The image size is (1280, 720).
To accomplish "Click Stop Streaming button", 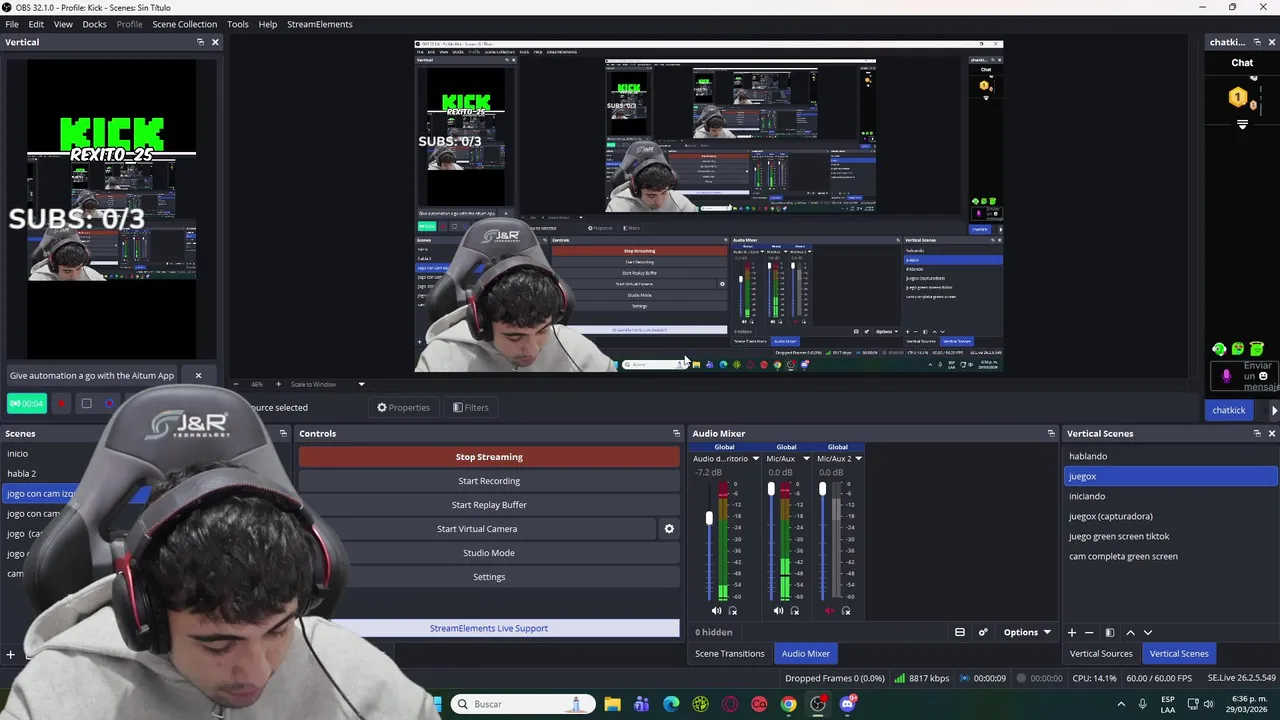I will point(489,457).
